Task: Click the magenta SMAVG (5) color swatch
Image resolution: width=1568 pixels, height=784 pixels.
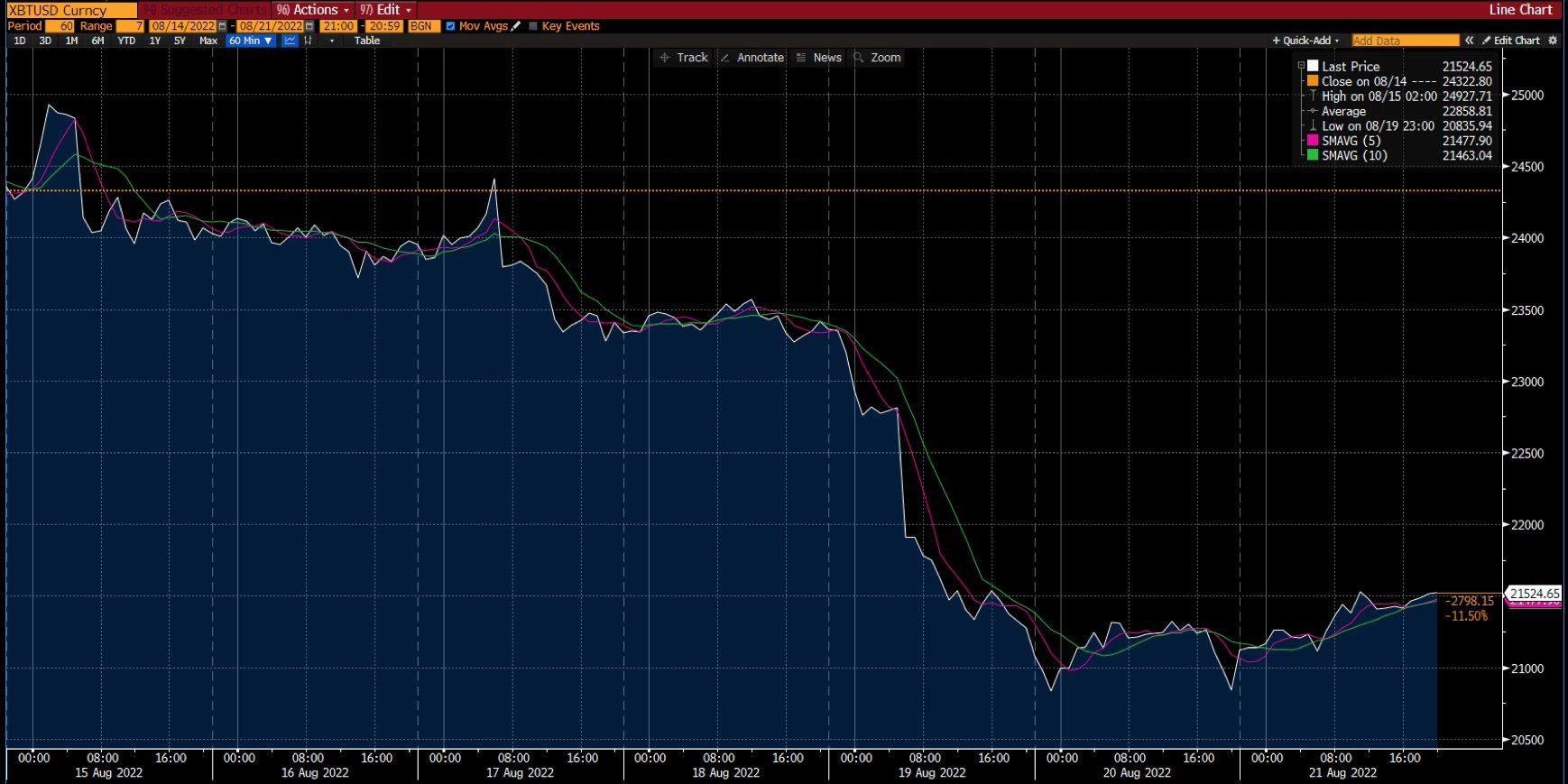Action: point(1313,141)
